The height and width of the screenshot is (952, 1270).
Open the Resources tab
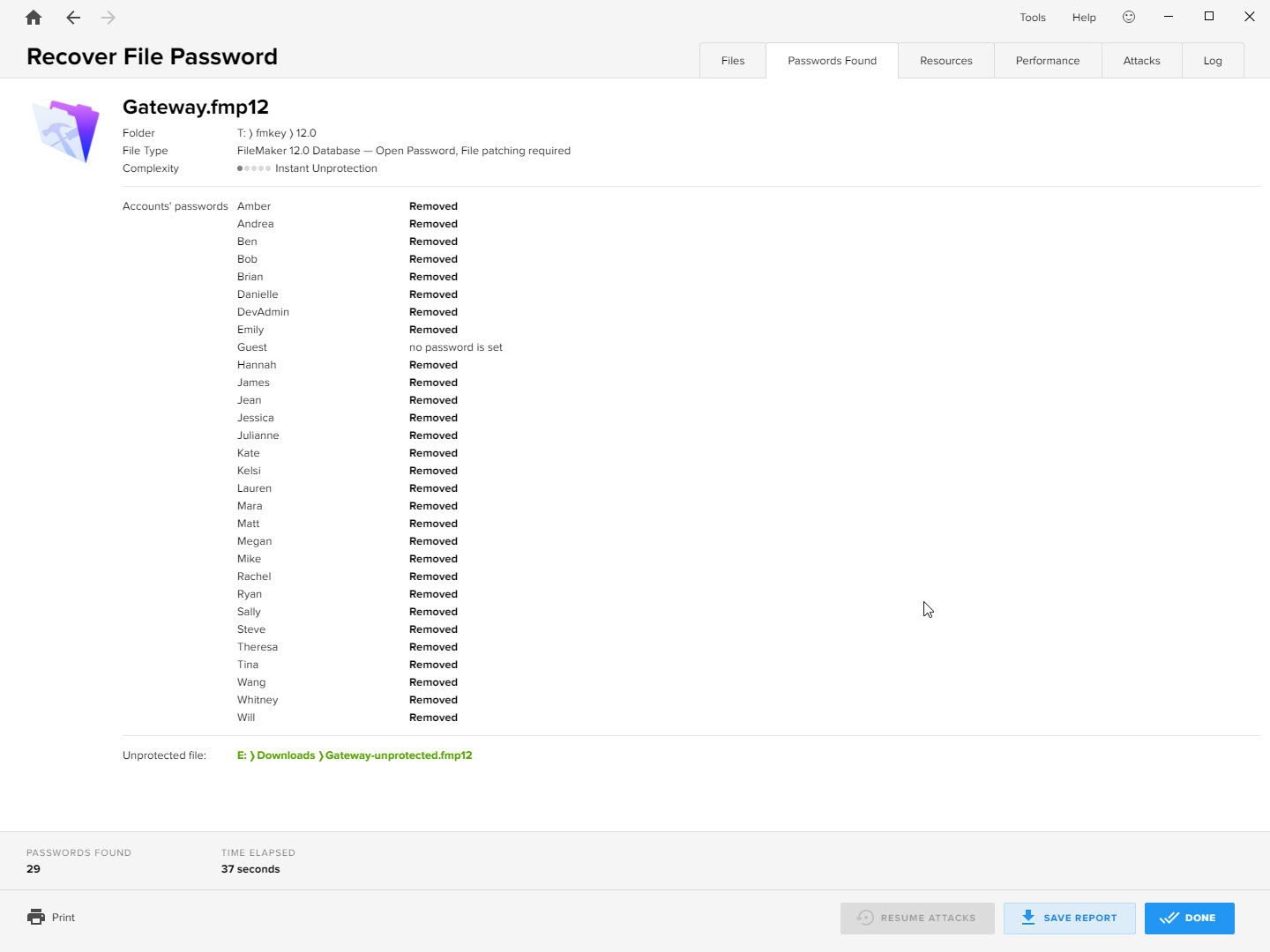click(x=945, y=61)
